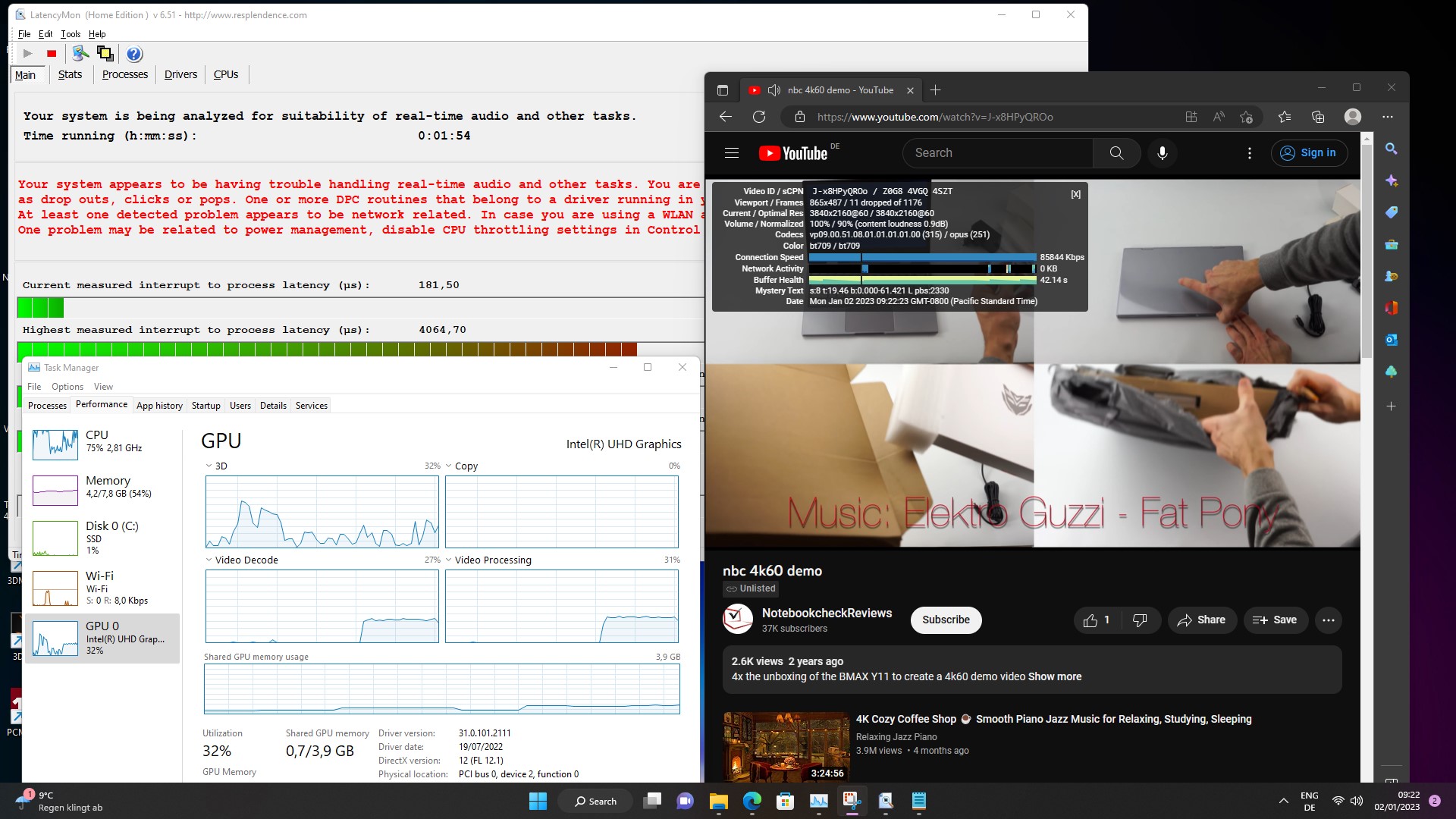Screen dimensions: 1456x819
Task: Open LatencyMon help question mark icon
Action: tap(134, 54)
